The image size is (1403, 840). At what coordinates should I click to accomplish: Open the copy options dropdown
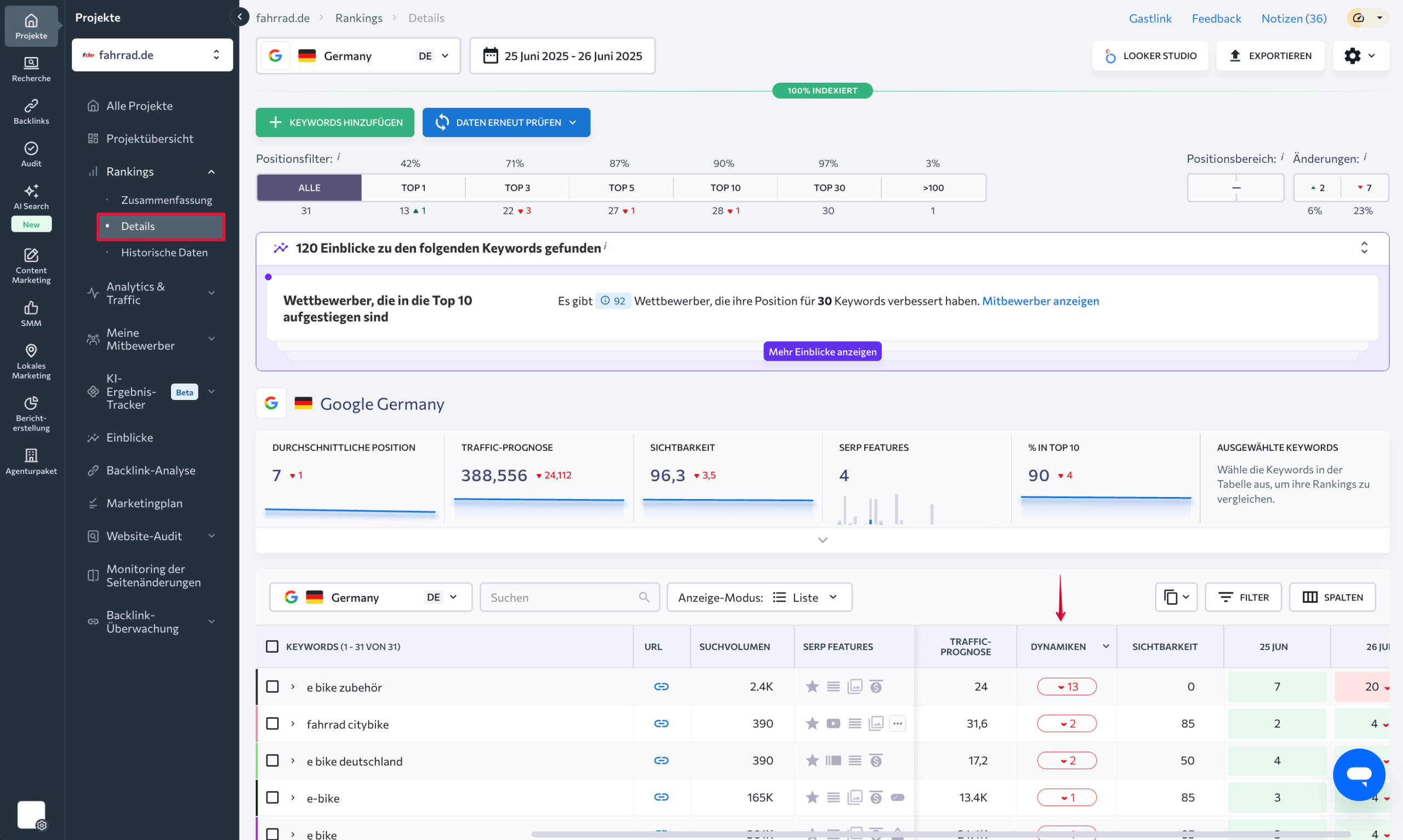pyautogui.click(x=1176, y=597)
